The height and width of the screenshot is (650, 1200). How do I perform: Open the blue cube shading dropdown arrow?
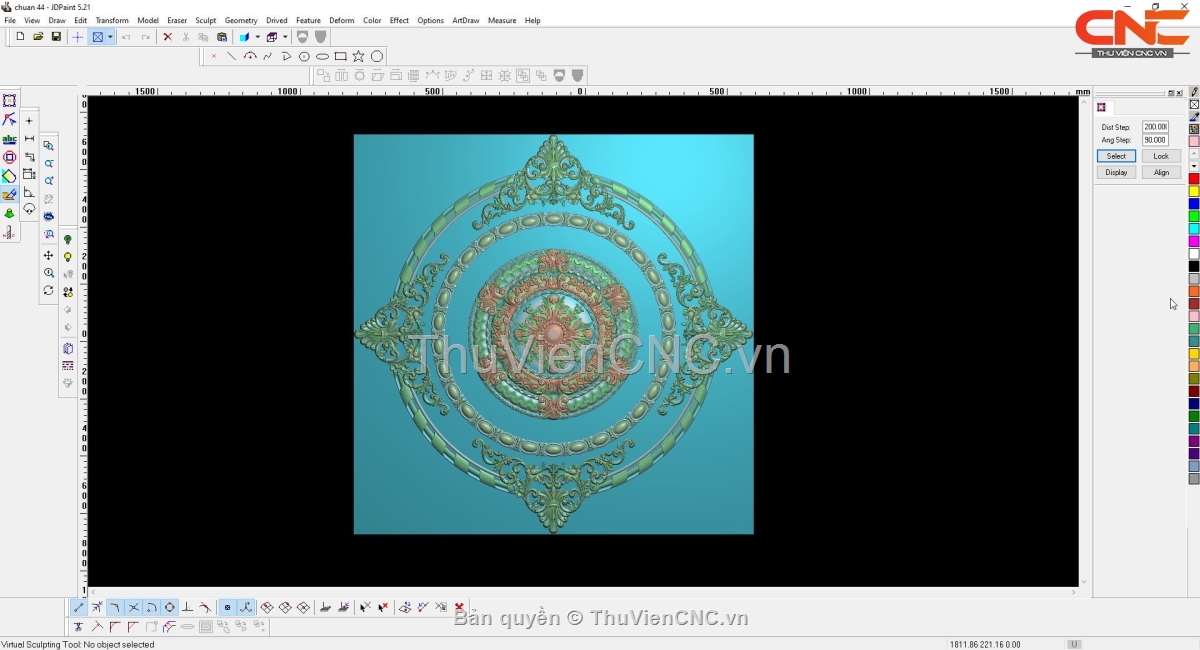coord(257,37)
